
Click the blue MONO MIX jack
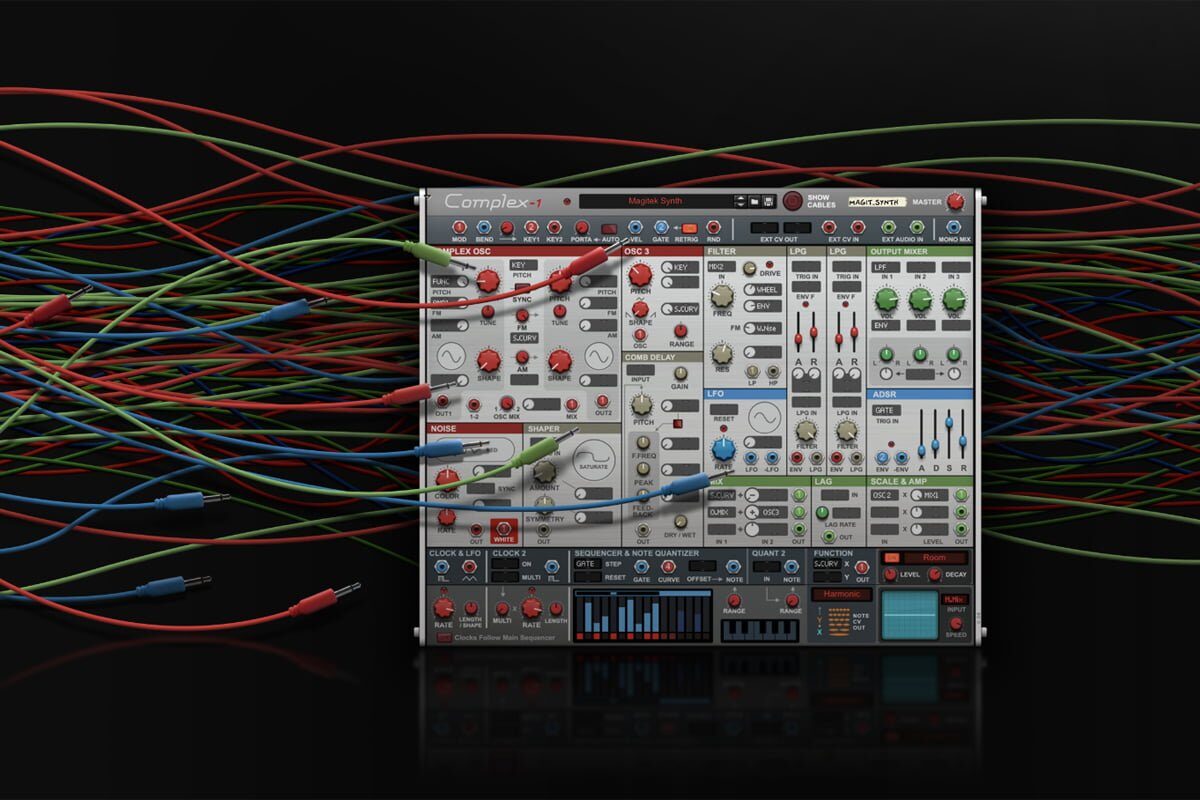pyautogui.click(x=955, y=228)
